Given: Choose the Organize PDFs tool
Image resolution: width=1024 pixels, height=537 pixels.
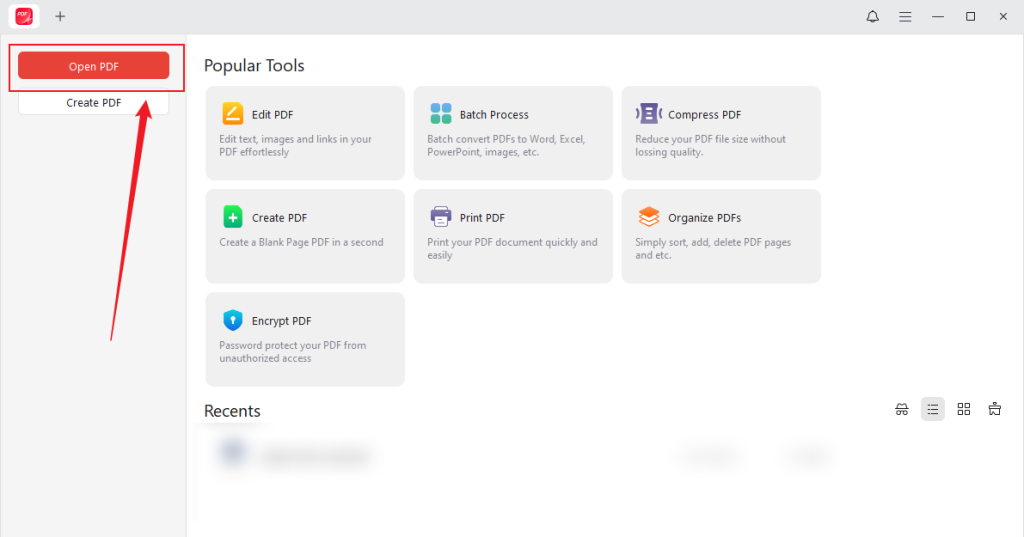Looking at the screenshot, I should [x=720, y=235].
